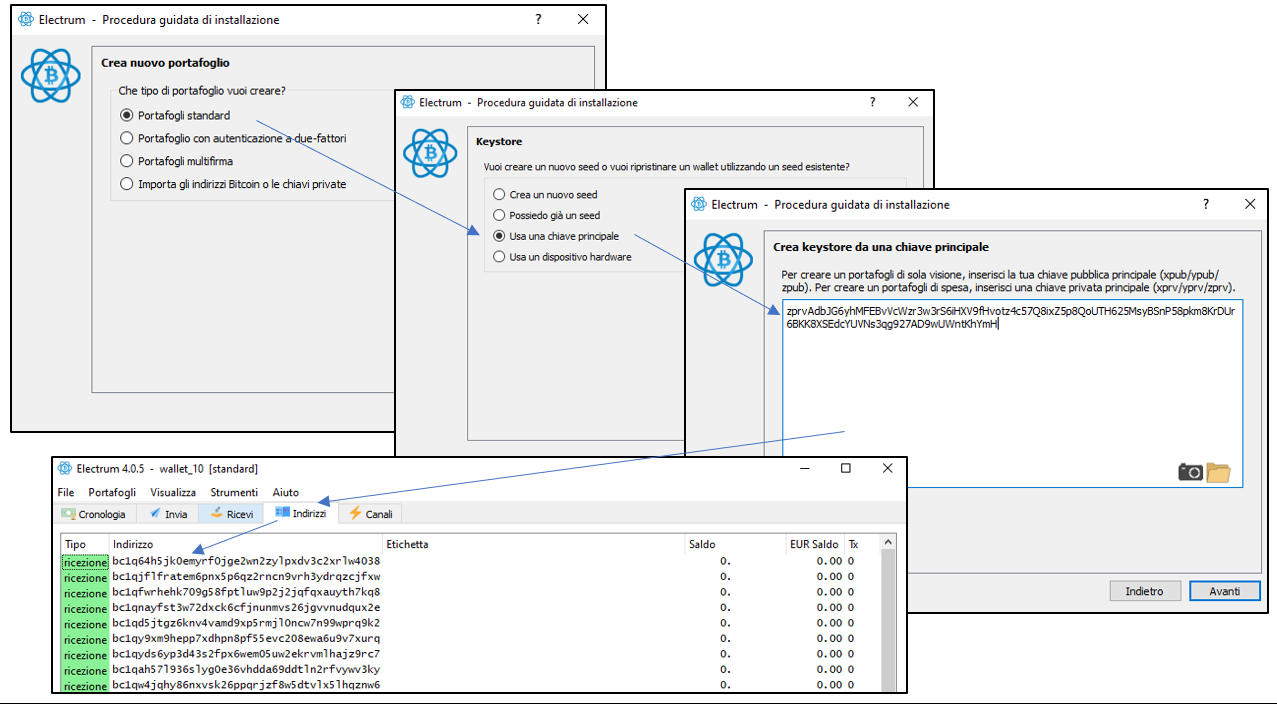Click into master key text field
This screenshot has height=704, width=1277.
coord(1012,393)
